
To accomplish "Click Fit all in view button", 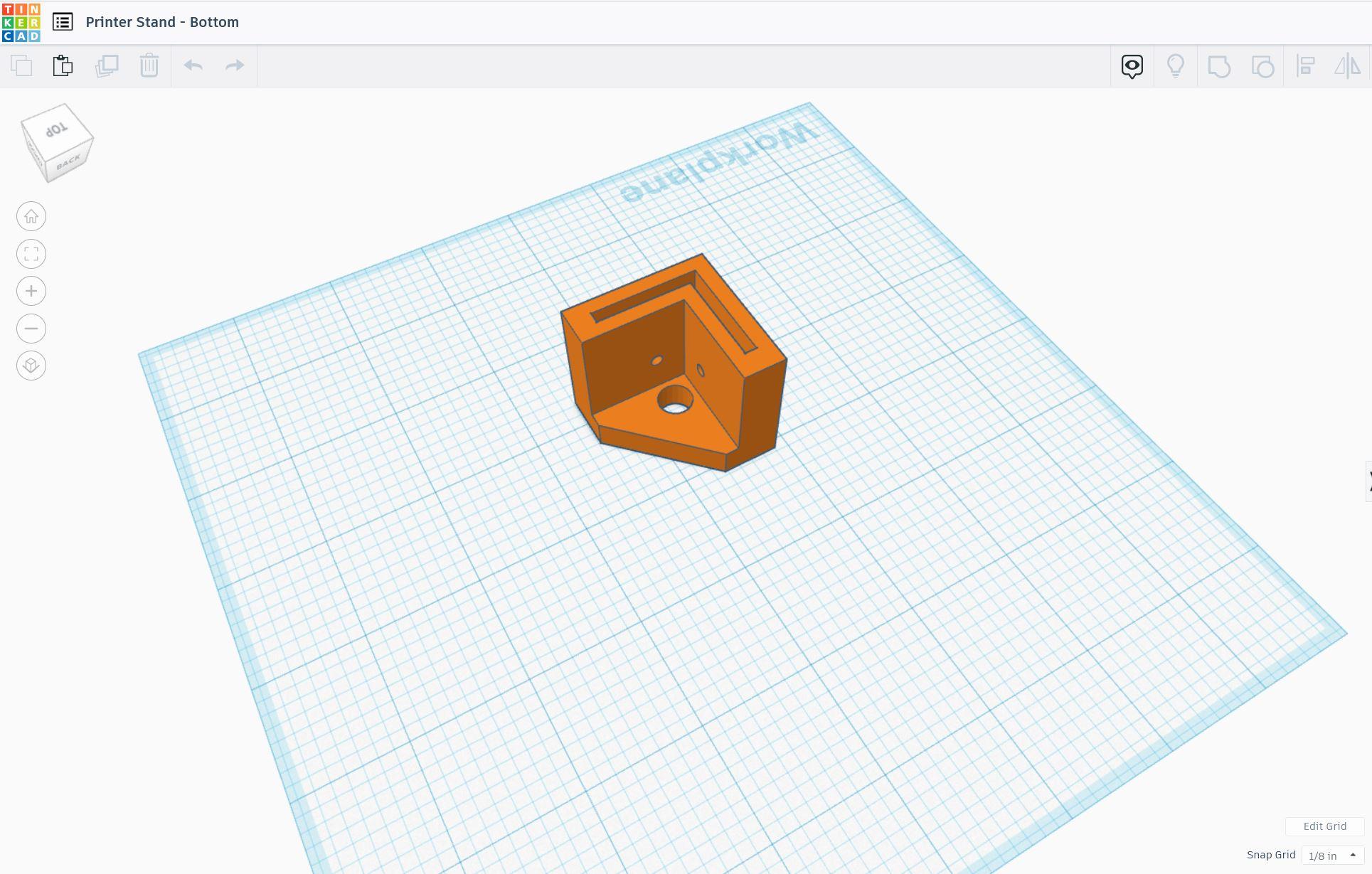I will 31,254.
